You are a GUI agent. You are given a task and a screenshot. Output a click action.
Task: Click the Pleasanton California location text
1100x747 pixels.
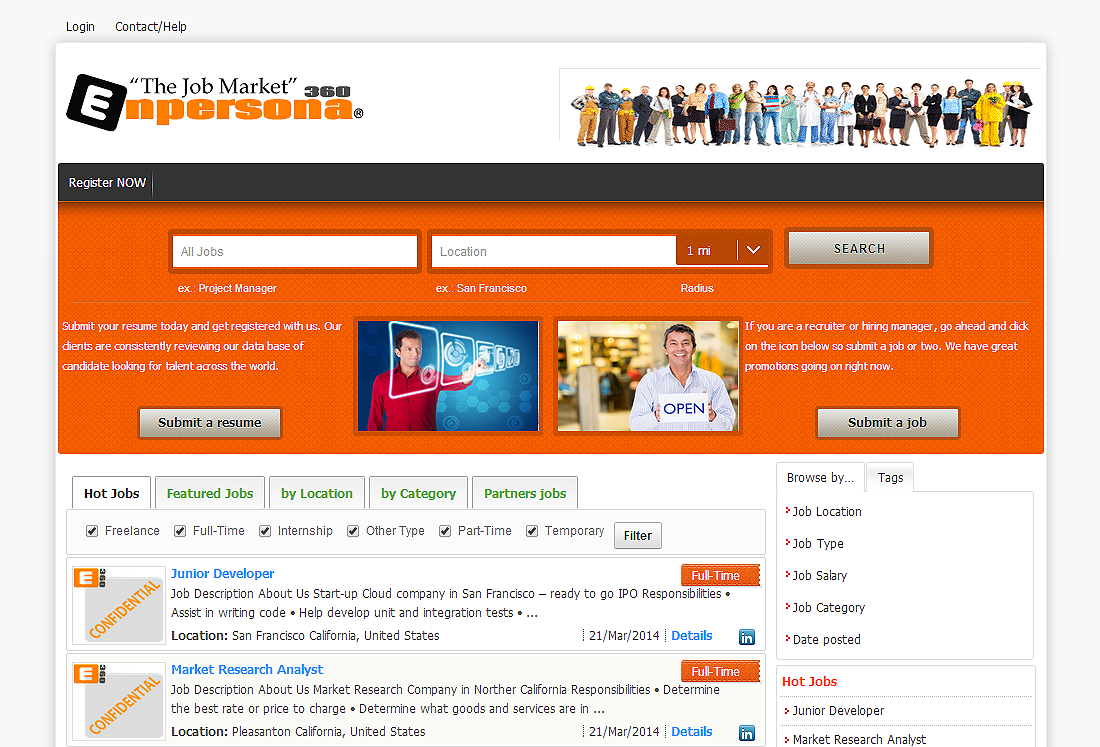tap(328, 732)
